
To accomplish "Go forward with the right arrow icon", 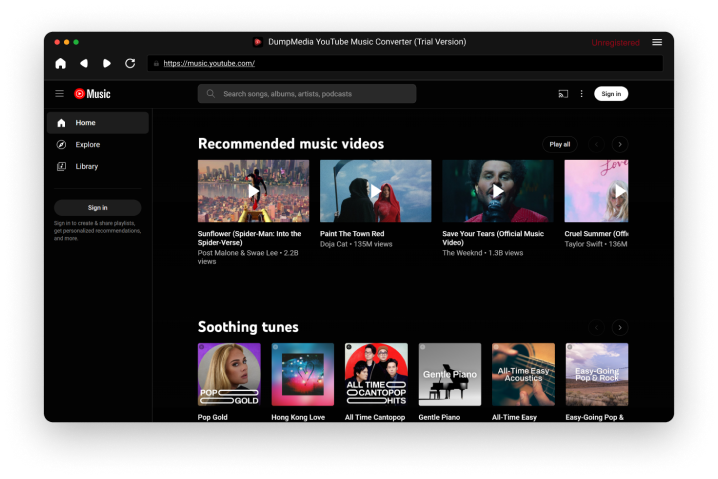I will coord(107,63).
